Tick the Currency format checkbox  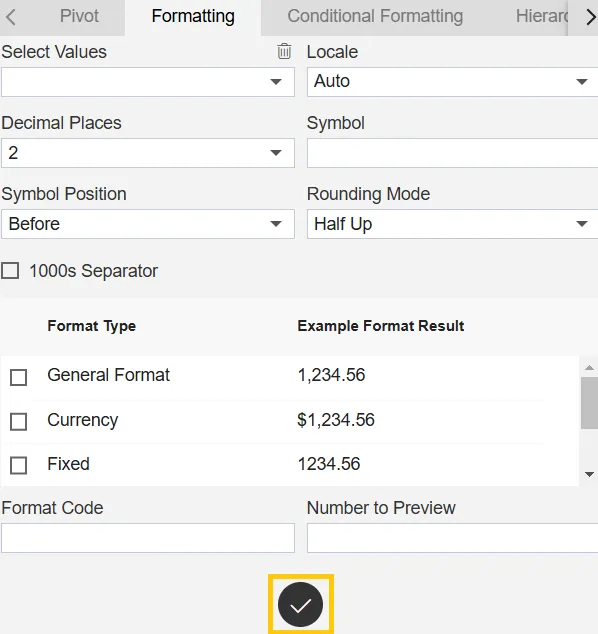(19, 422)
